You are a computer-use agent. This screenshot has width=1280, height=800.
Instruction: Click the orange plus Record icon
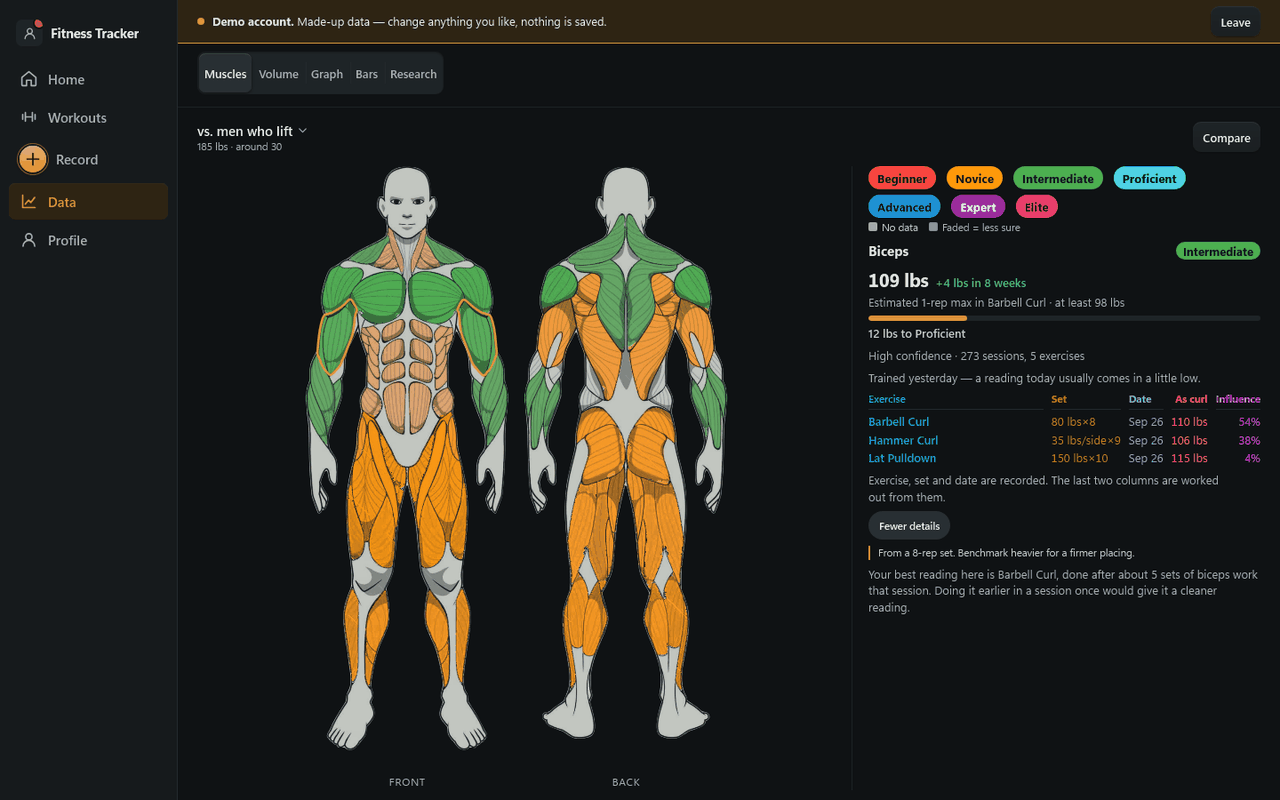(33, 159)
